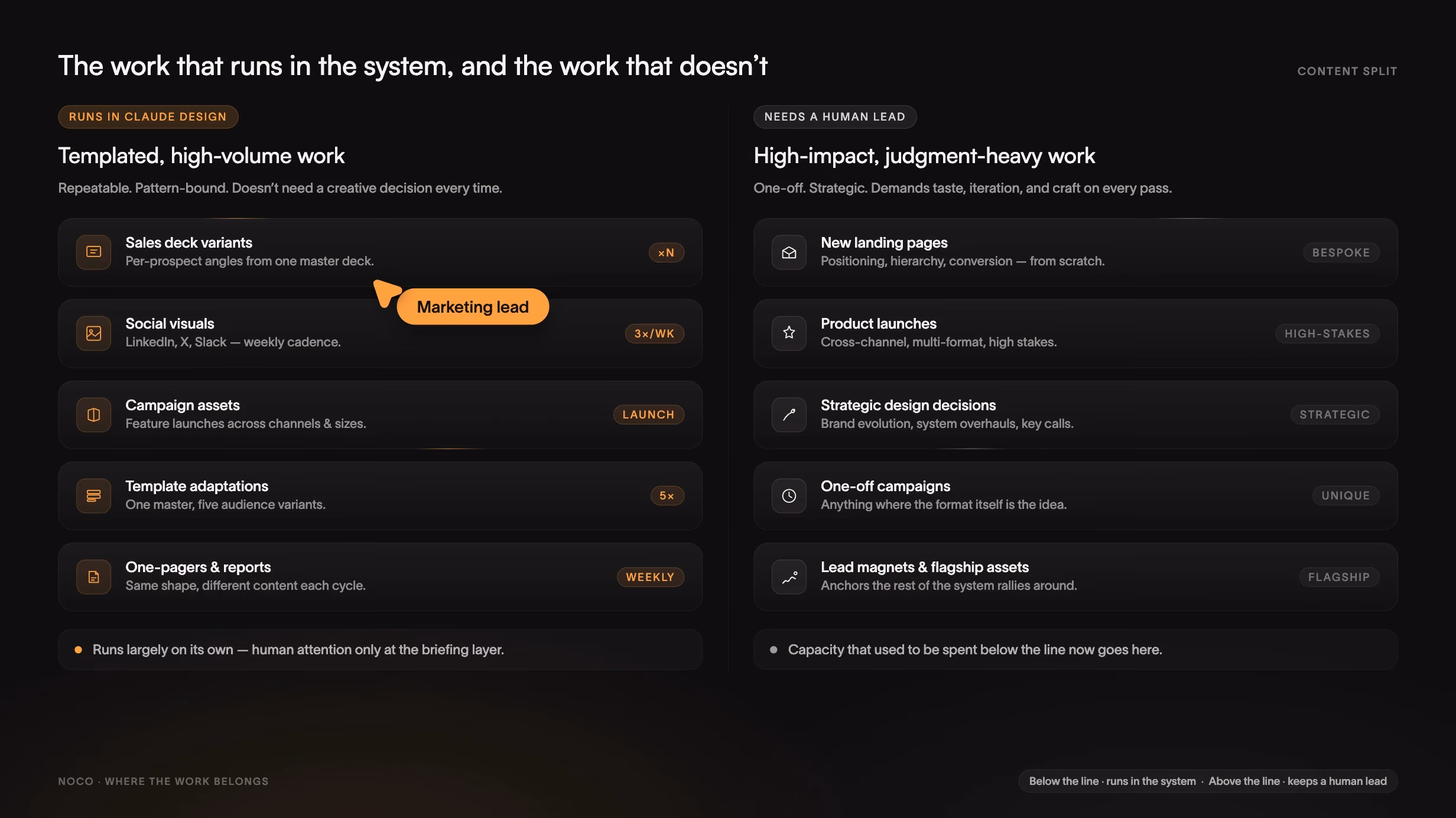Click the Below the line footer legend

[1207, 781]
